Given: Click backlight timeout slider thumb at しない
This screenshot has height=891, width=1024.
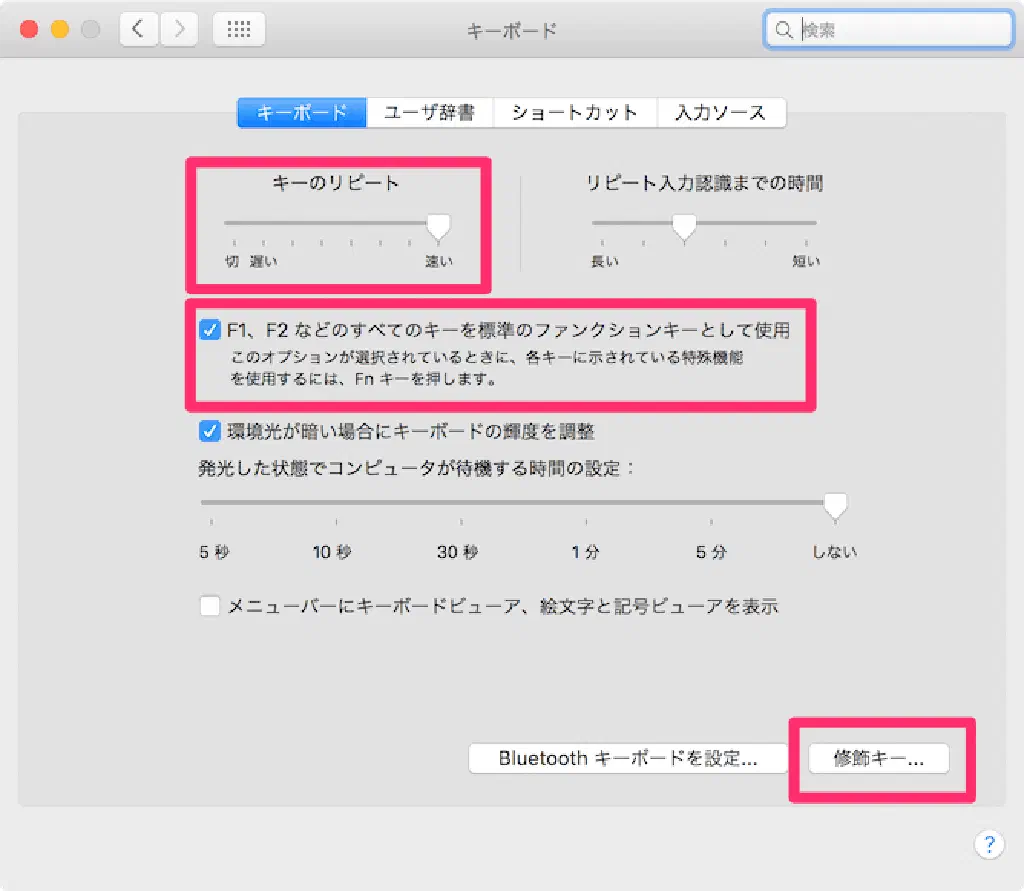Looking at the screenshot, I should click(x=834, y=506).
